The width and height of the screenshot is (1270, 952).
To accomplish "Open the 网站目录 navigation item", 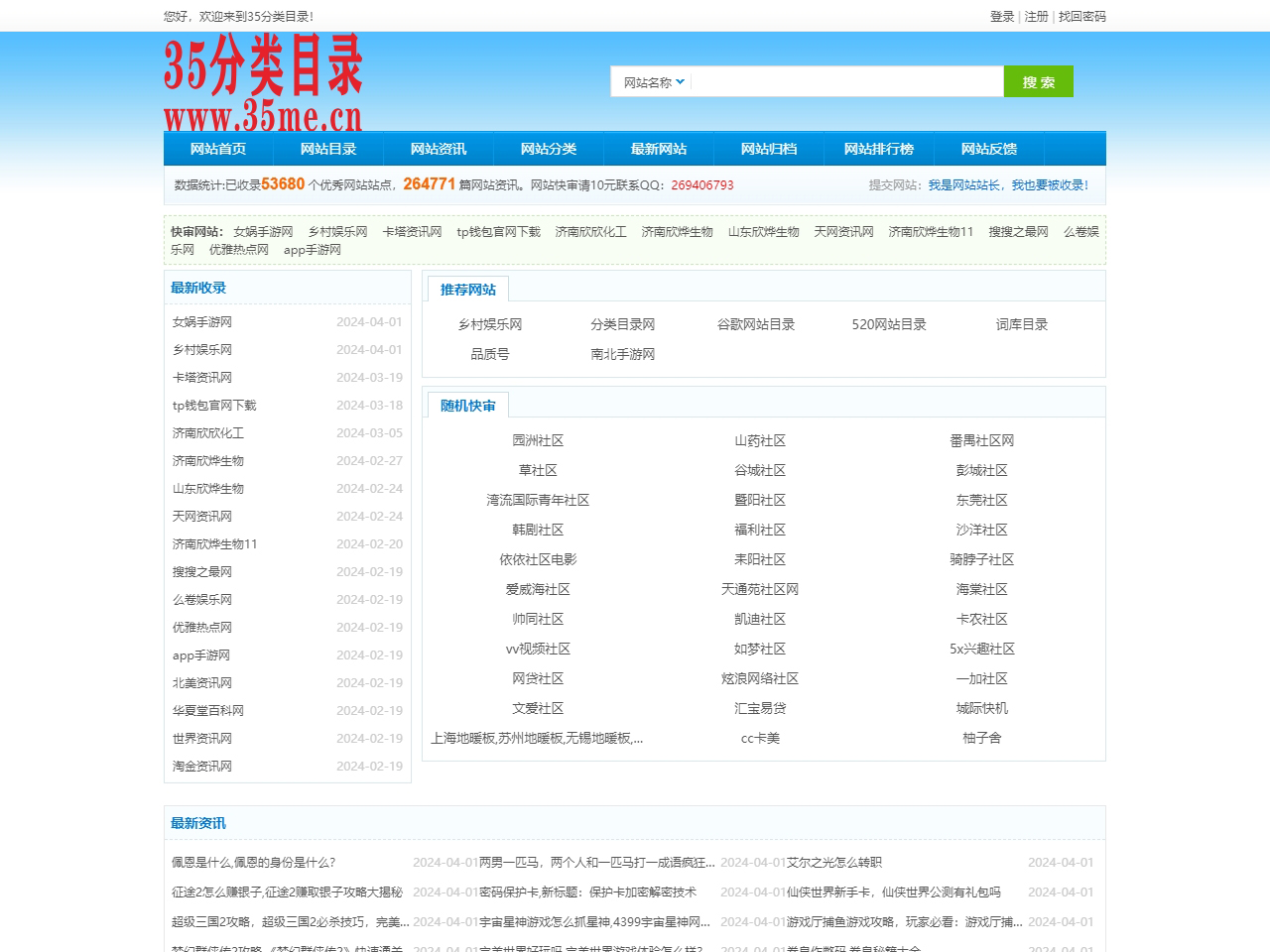I will click(328, 149).
